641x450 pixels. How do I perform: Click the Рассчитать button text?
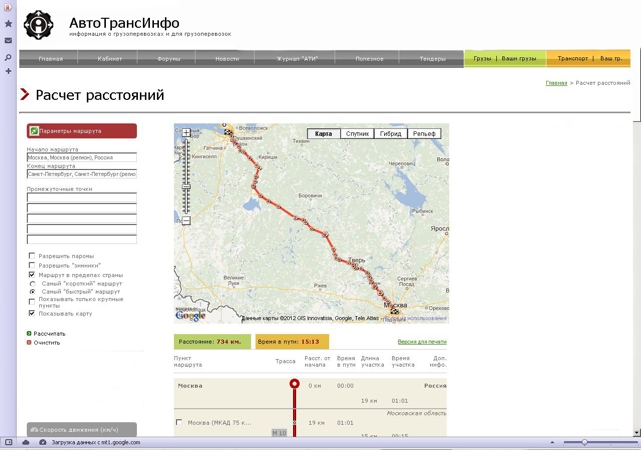pyautogui.click(x=49, y=334)
